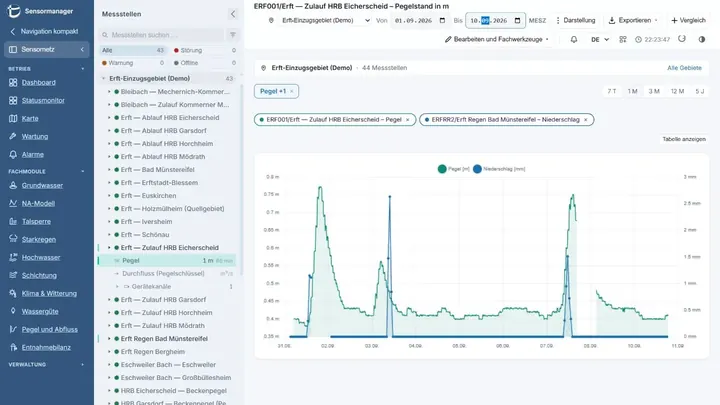
Task: Open the Entnahmebilanz module icon
Action: [13, 348]
